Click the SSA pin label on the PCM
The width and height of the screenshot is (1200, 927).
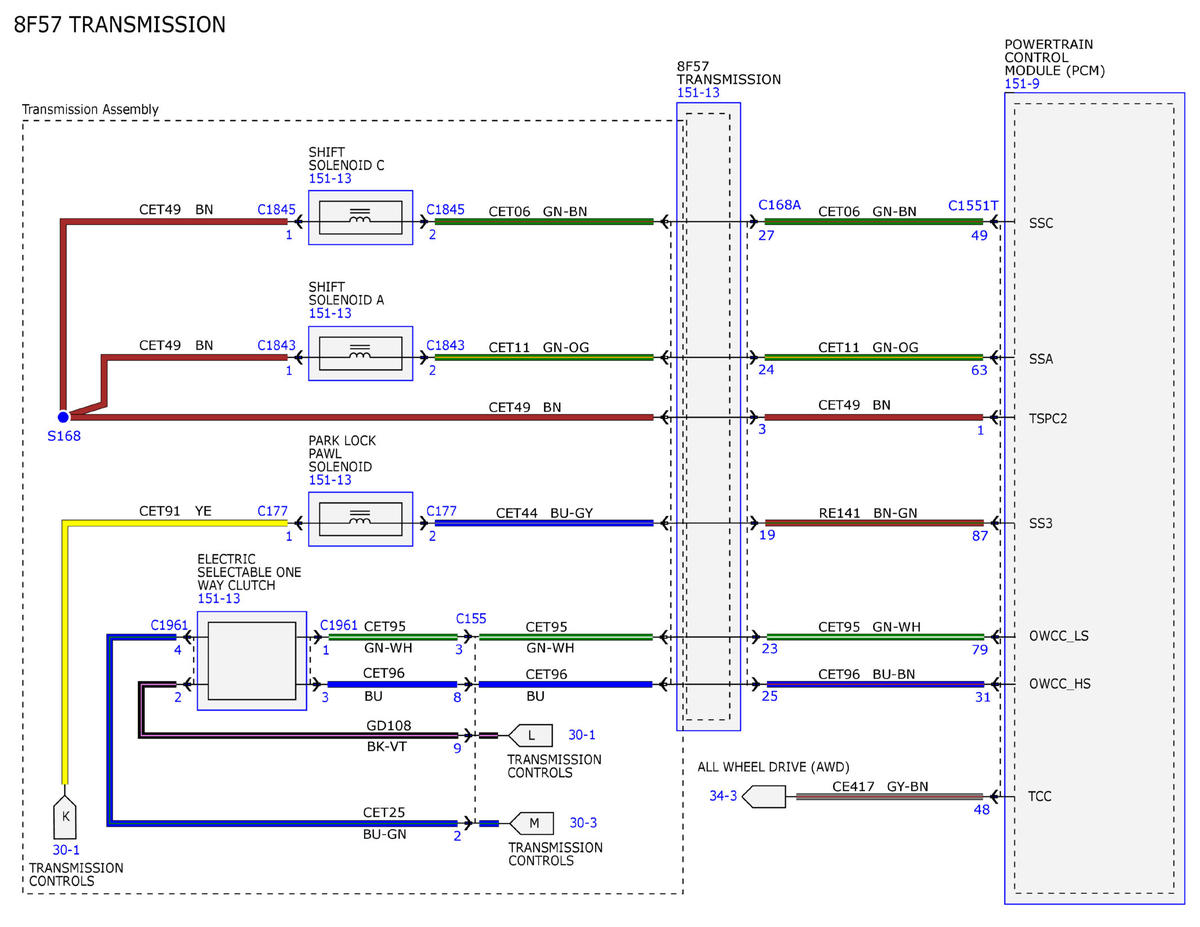pos(1041,358)
